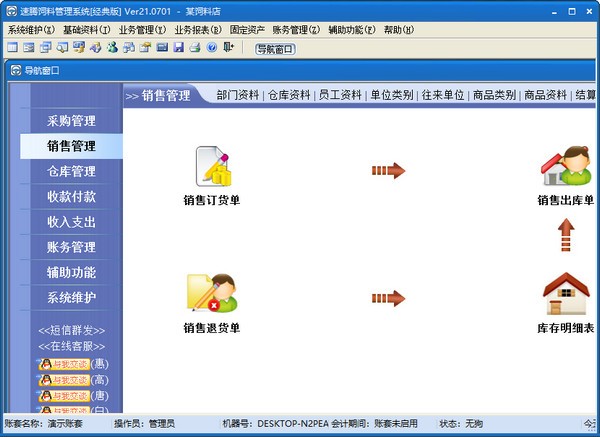Click the floppy disk save icon
This screenshot has width=600, height=437.
[x=179, y=47]
